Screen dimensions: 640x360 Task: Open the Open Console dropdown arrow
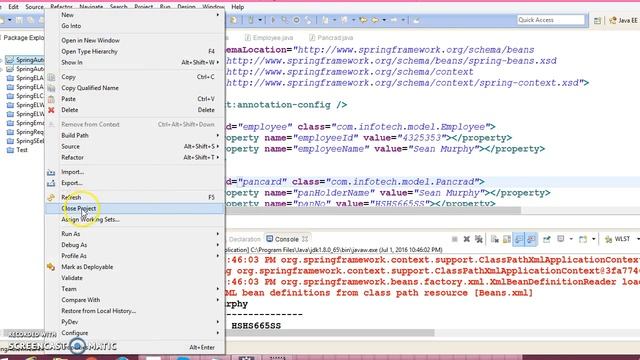pos(593,239)
